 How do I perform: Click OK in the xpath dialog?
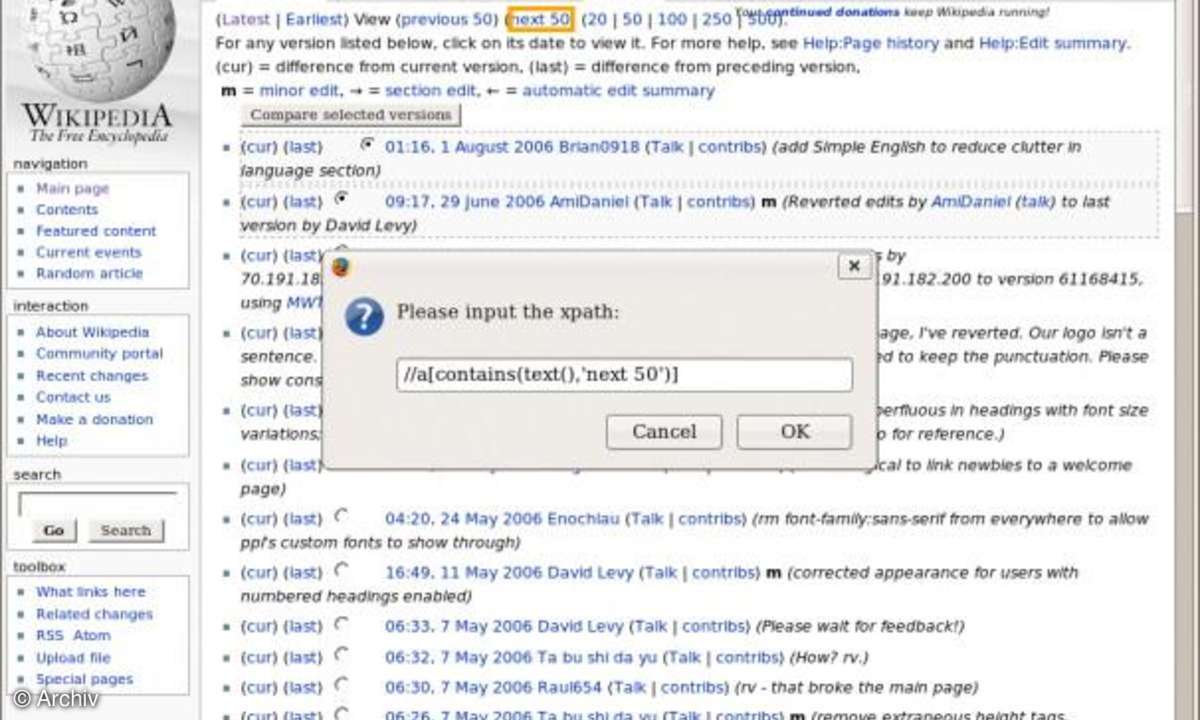794,432
